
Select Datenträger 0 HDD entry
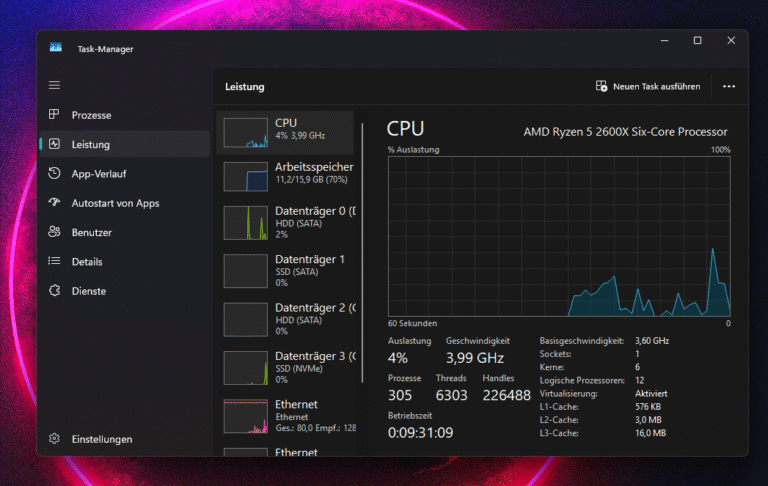coord(287,222)
